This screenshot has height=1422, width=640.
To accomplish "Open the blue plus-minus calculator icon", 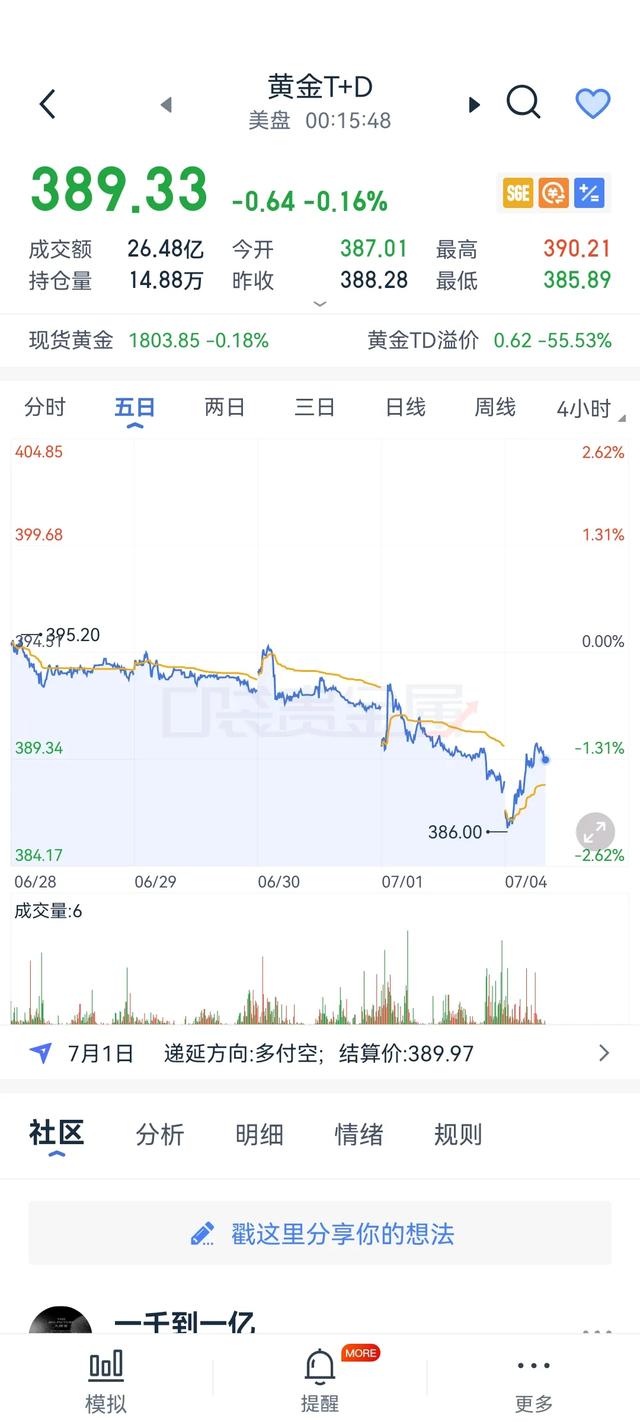I will tap(590, 193).
